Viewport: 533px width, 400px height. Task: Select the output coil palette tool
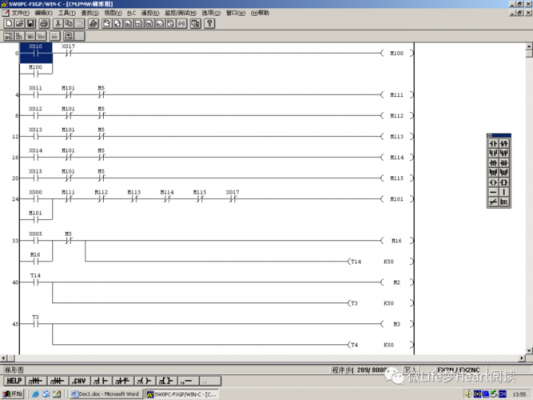(x=493, y=182)
